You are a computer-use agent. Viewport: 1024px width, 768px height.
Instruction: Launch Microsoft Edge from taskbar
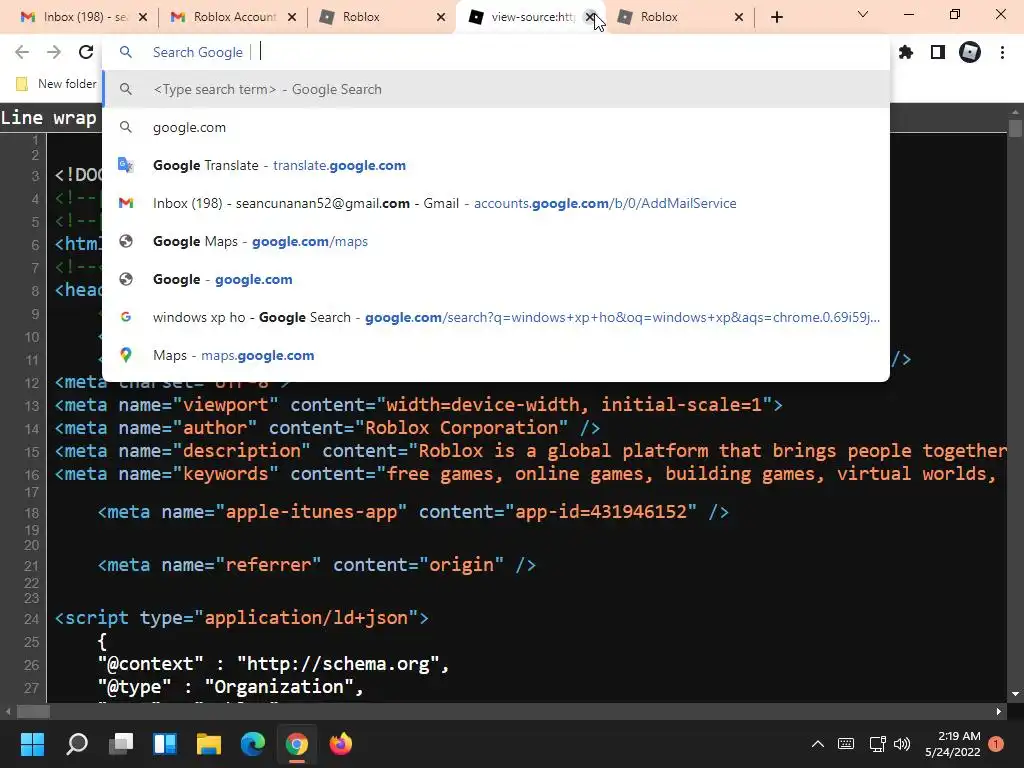coord(253,744)
